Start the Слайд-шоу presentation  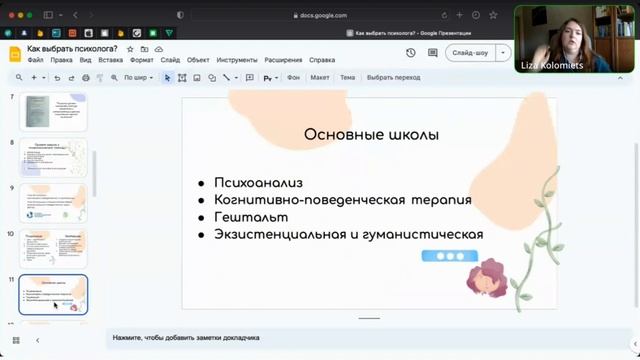tap(470, 53)
